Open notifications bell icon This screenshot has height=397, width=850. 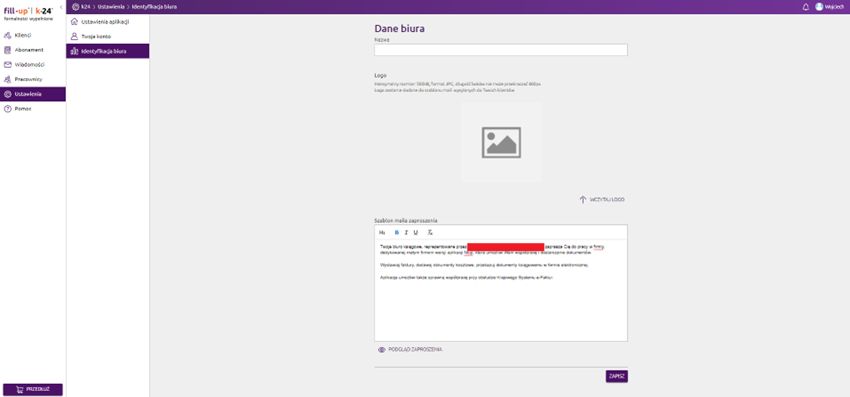coord(806,7)
